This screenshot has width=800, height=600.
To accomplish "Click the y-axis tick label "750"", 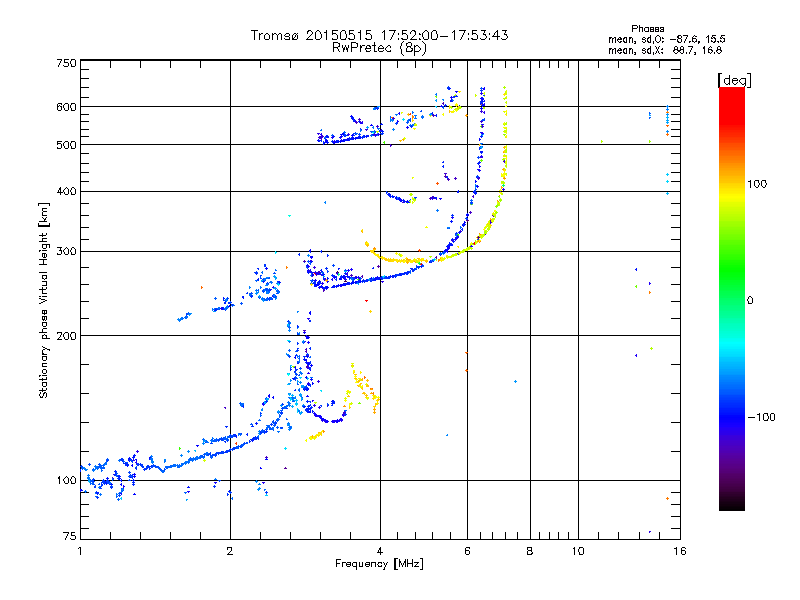I will [x=66, y=63].
